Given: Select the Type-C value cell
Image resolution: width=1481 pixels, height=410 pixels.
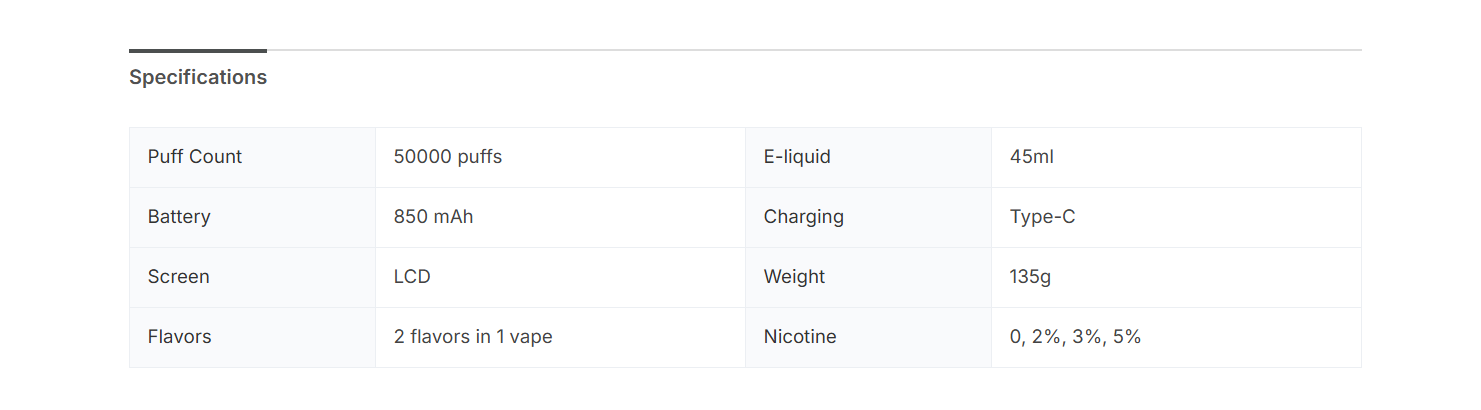Looking at the screenshot, I should tap(1043, 217).
